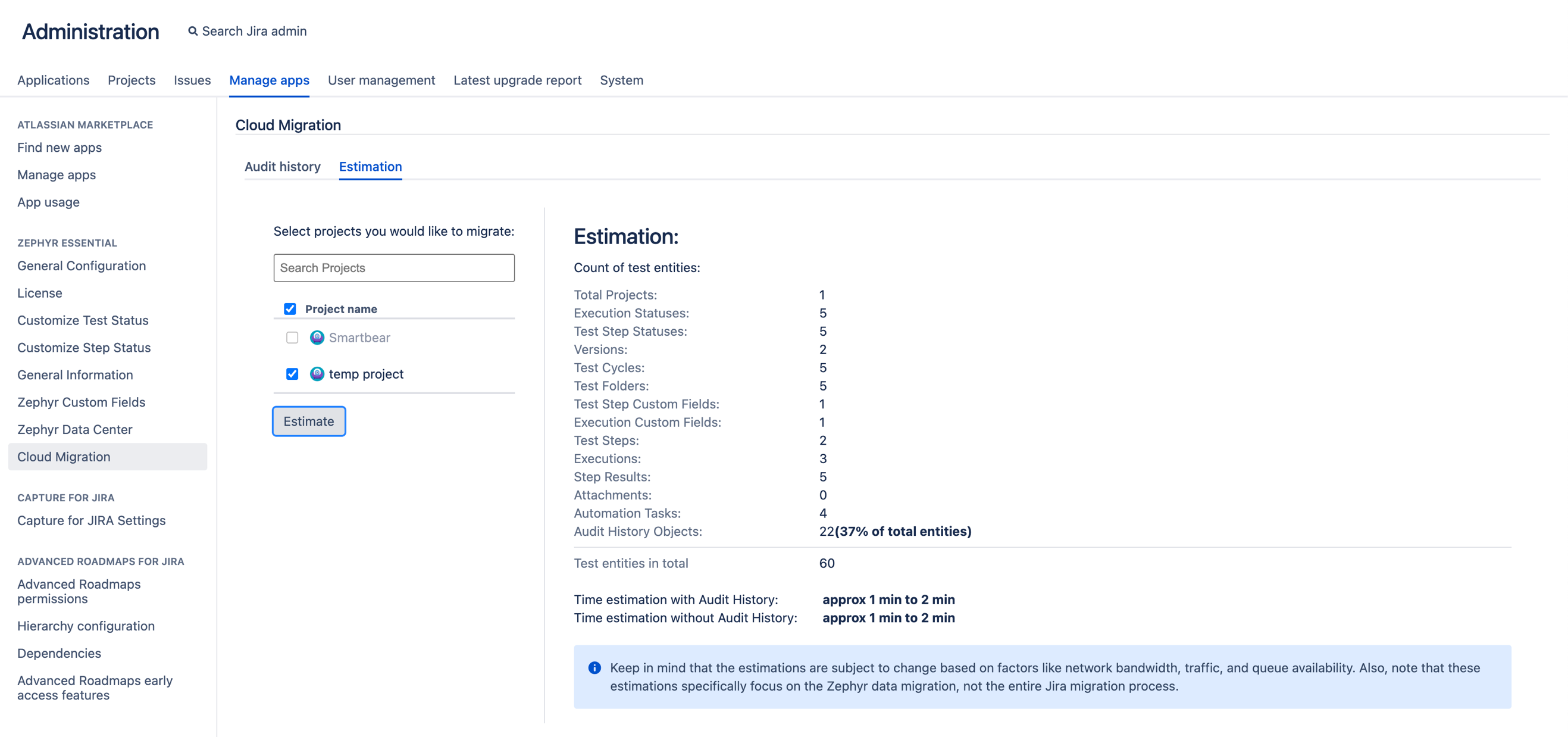
Task: Select Cloud Migration in the sidebar
Action: tap(64, 456)
